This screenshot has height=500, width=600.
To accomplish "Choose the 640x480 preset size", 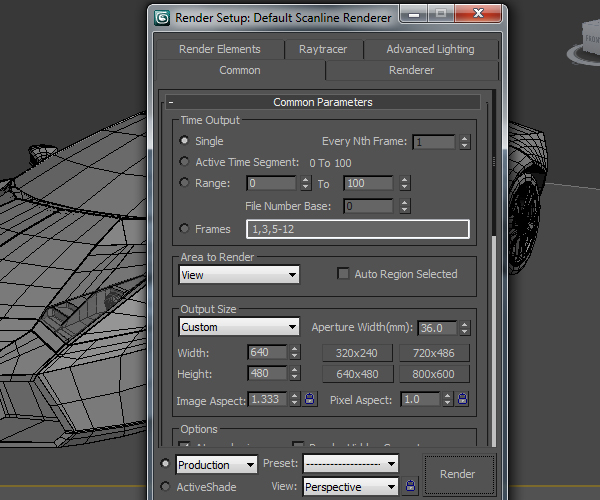I will point(357,374).
